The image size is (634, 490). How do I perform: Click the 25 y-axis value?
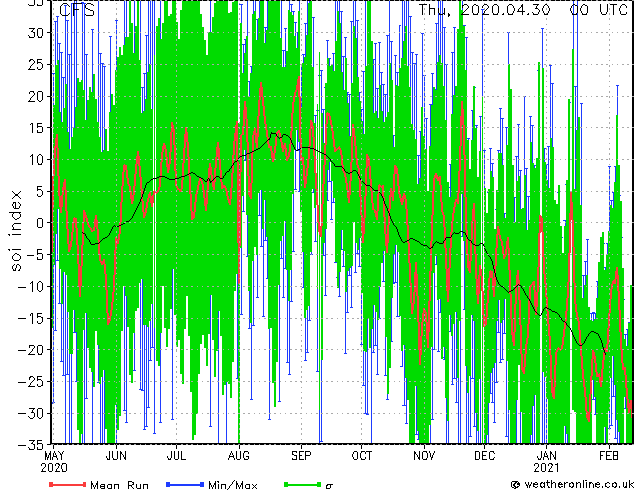click(x=35, y=64)
